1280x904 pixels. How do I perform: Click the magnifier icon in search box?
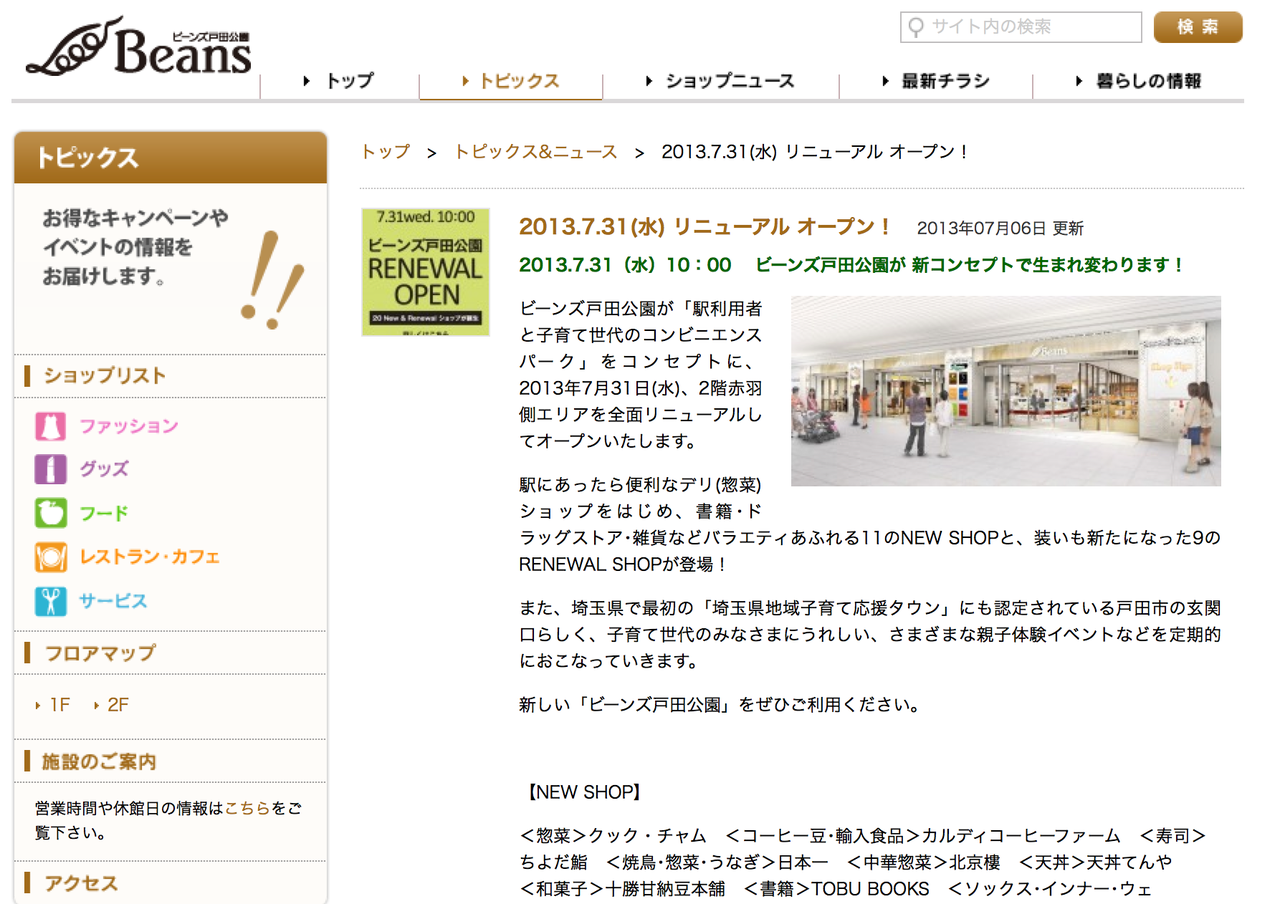[915, 28]
